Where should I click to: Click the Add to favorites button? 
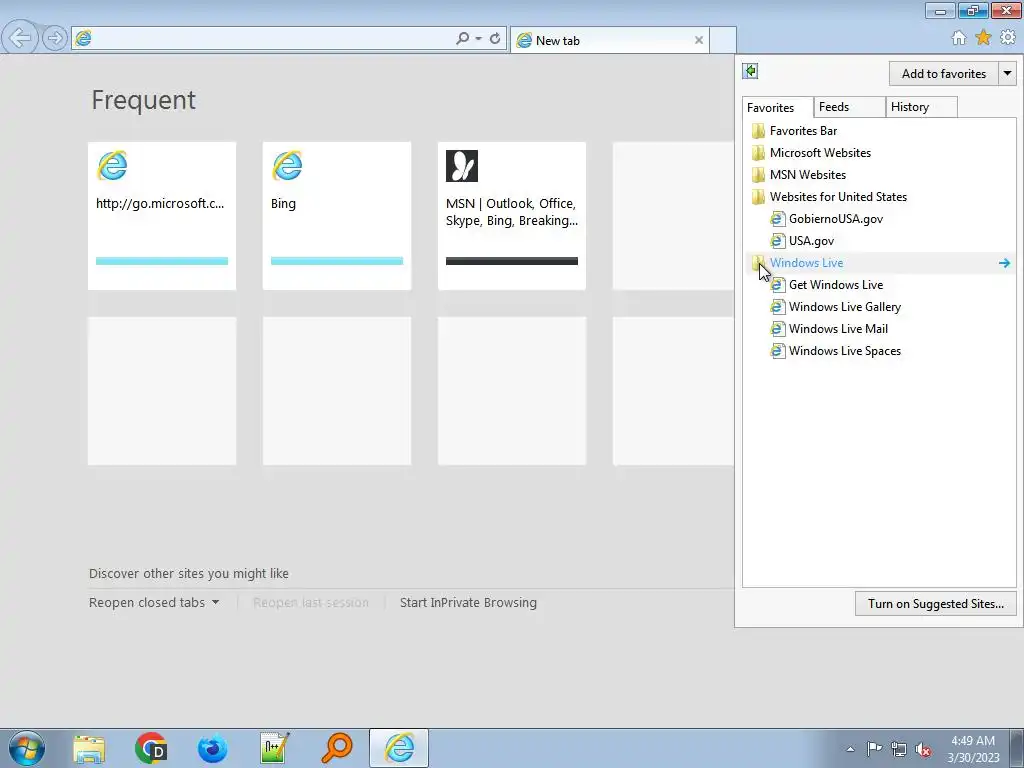[944, 74]
